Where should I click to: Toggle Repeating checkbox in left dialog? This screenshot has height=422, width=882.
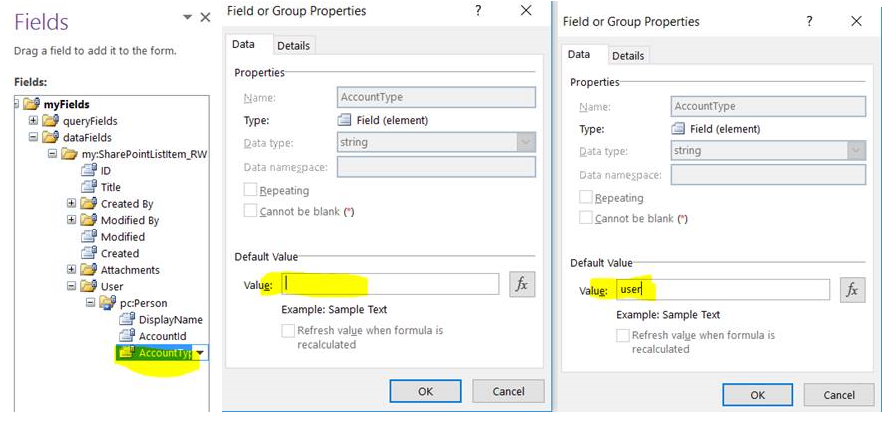(250, 191)
